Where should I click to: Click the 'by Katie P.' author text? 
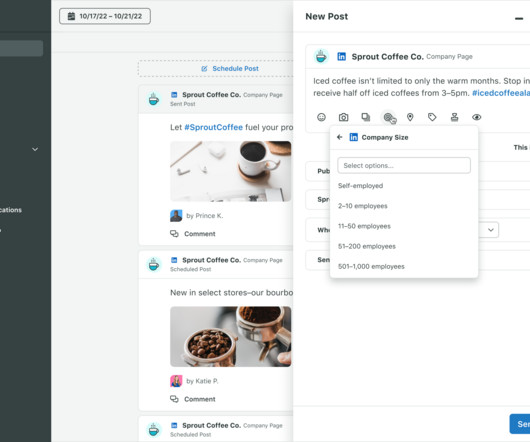[202, 381]
